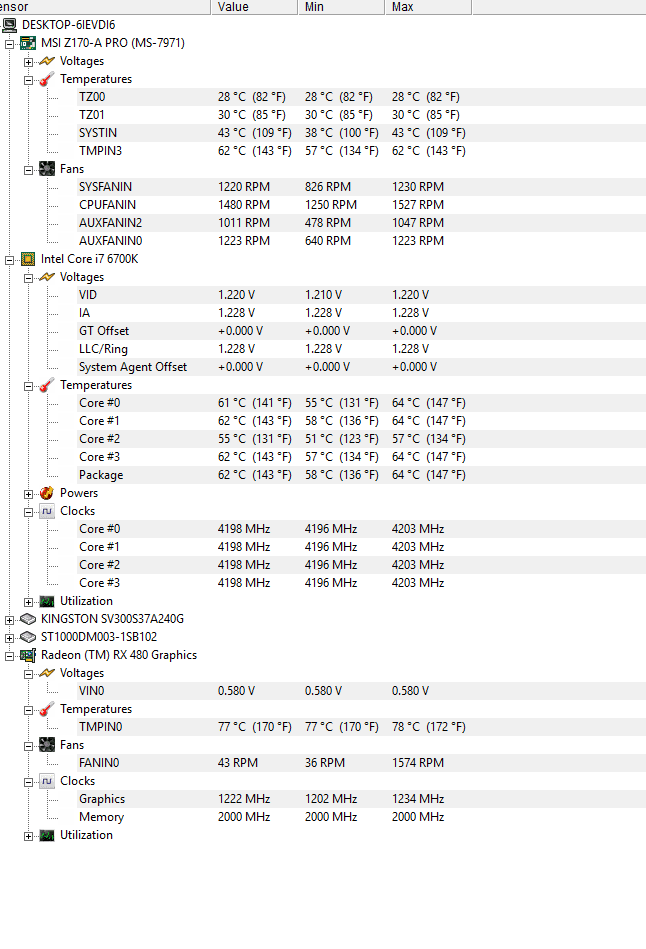Collapse the Radeon RX 480 Graphics node
The image size is (646, 949).
coord(10,656)
